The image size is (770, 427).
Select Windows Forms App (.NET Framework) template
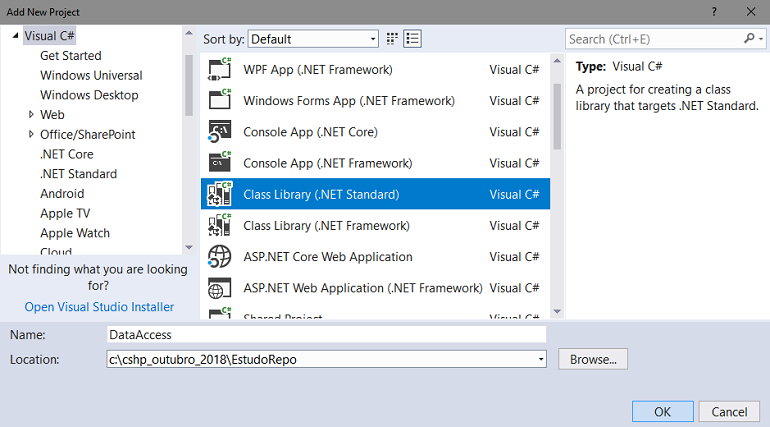coord(375,100)
